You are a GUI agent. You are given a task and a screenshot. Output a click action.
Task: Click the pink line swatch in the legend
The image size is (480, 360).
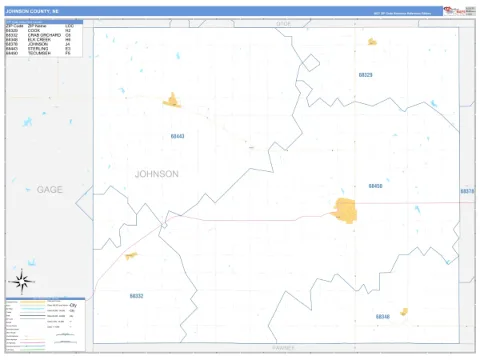[x=33, y=343]
